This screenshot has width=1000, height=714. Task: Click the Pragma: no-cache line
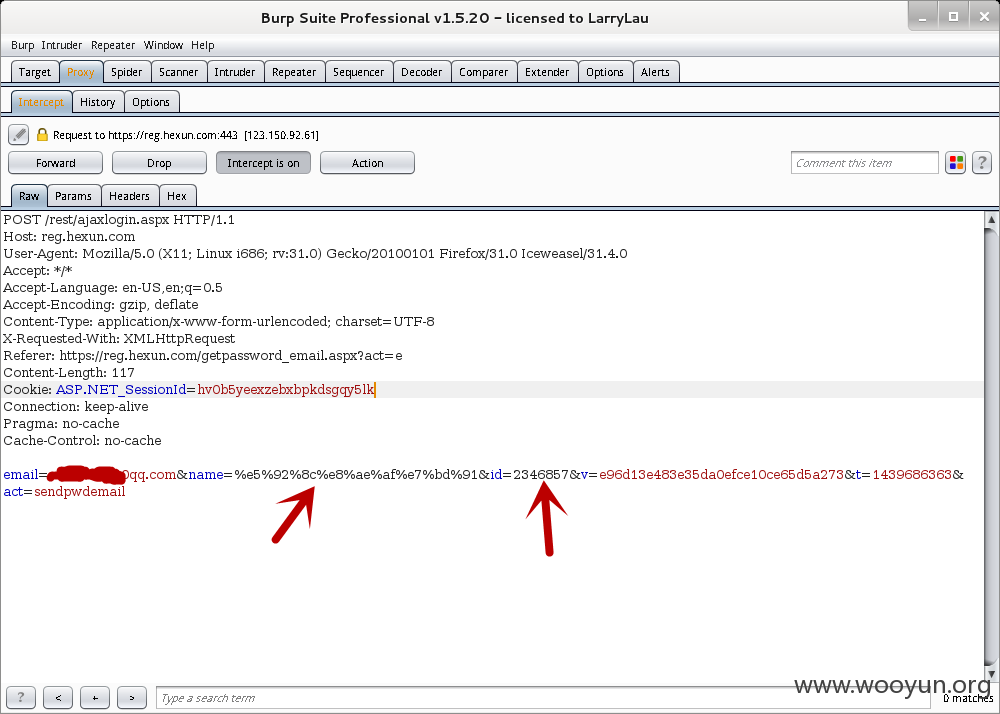click(61, 423)
